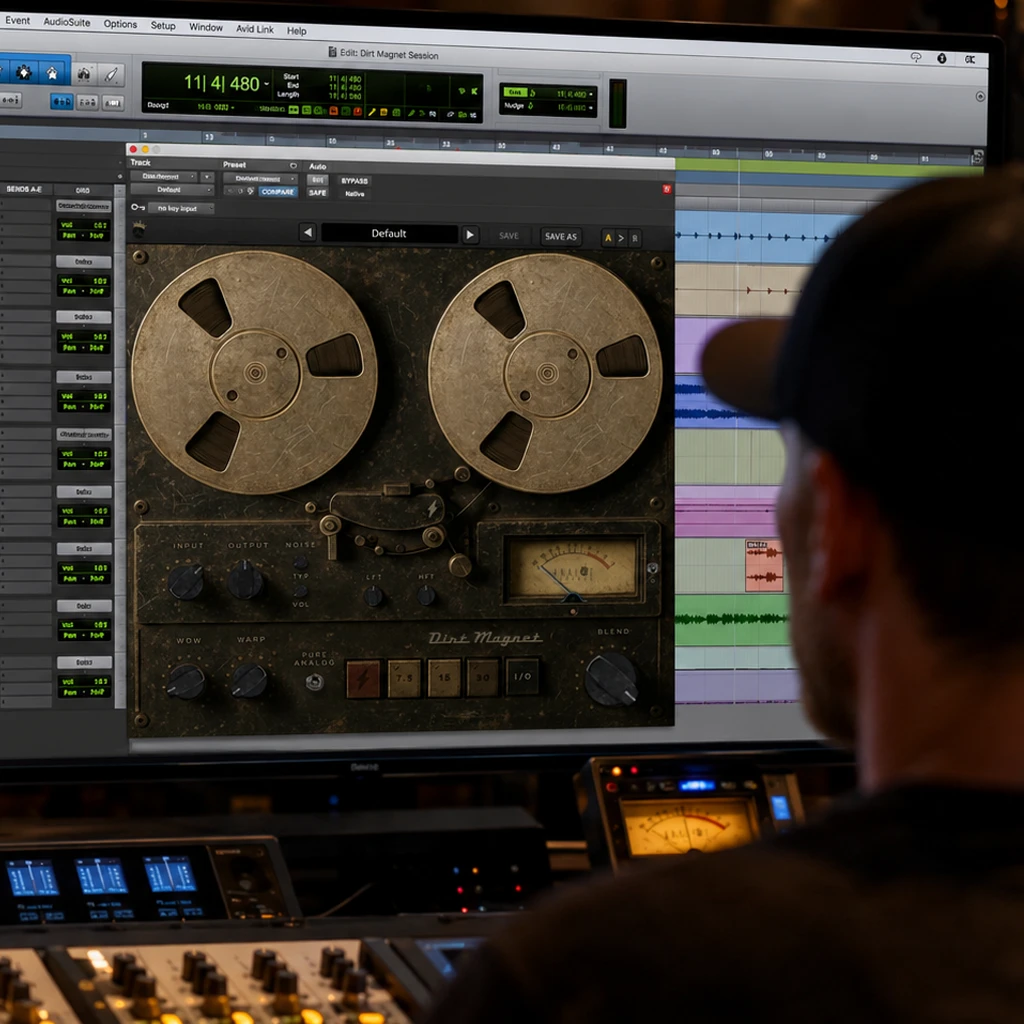
Task: Copy A to B with the arrow button
Action: 621,238
